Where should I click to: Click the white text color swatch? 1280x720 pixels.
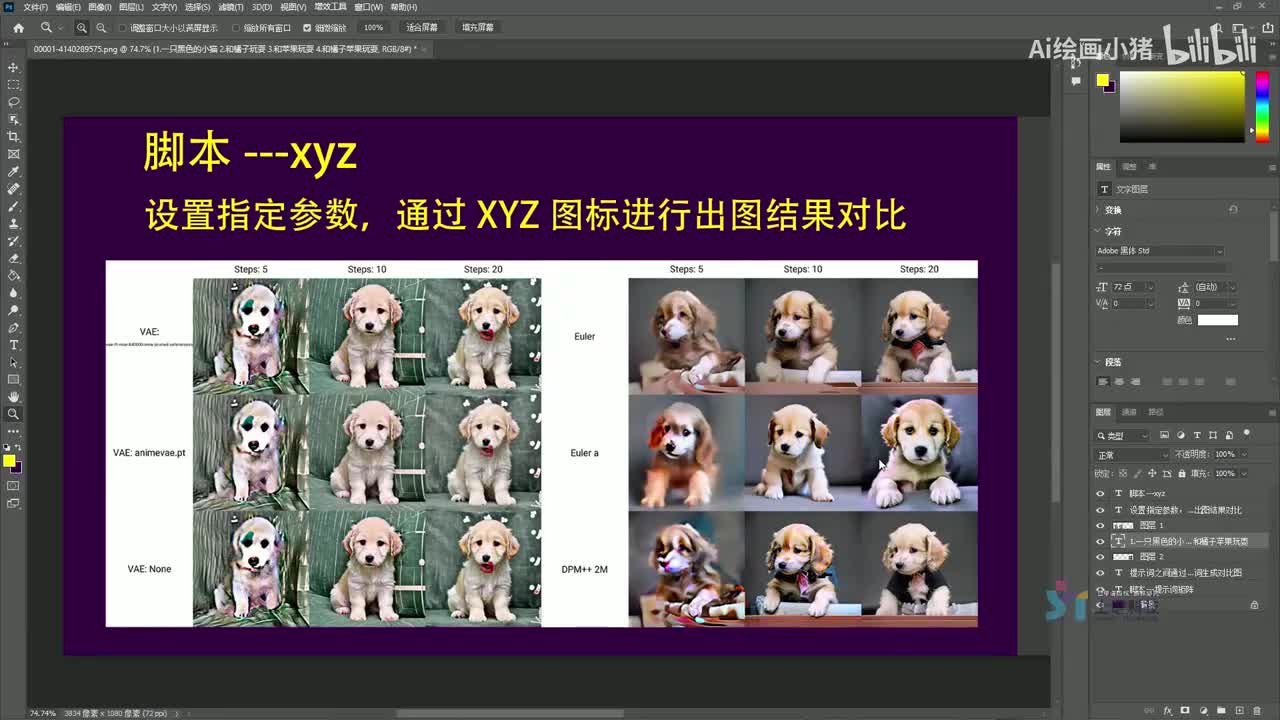(1218, 320)
